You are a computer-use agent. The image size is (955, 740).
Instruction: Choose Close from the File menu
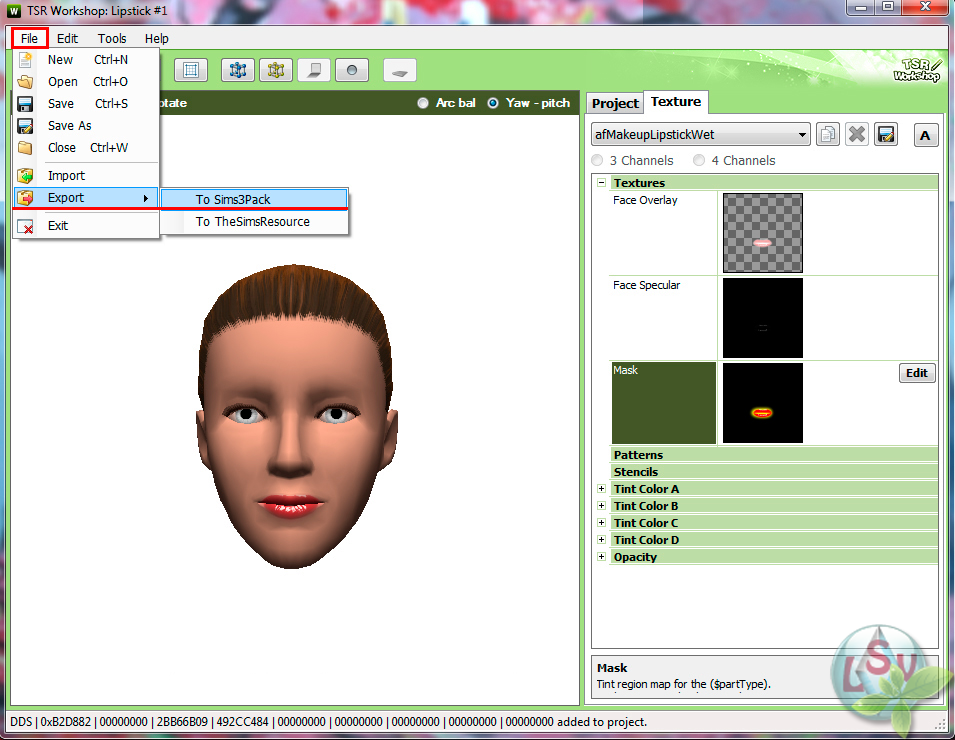pos(86,147)
